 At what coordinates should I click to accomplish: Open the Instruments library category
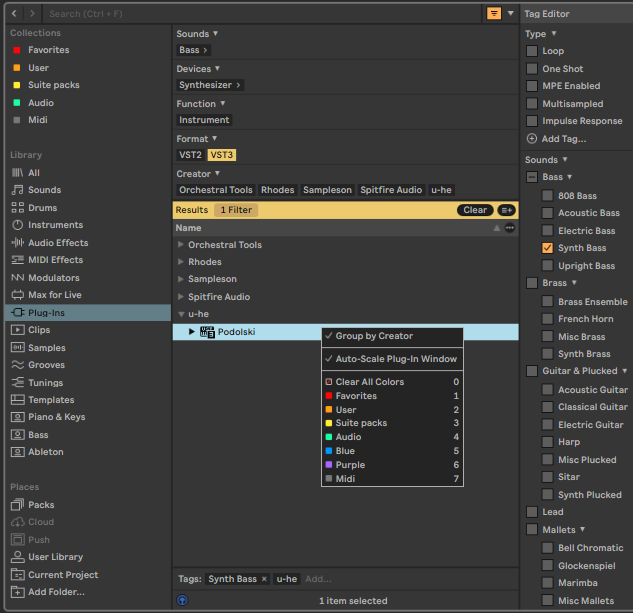click(x=55, y=225)
